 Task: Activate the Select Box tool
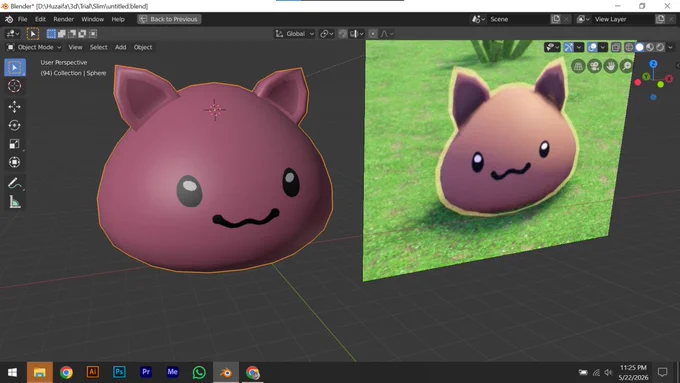[x=15, y=68]
